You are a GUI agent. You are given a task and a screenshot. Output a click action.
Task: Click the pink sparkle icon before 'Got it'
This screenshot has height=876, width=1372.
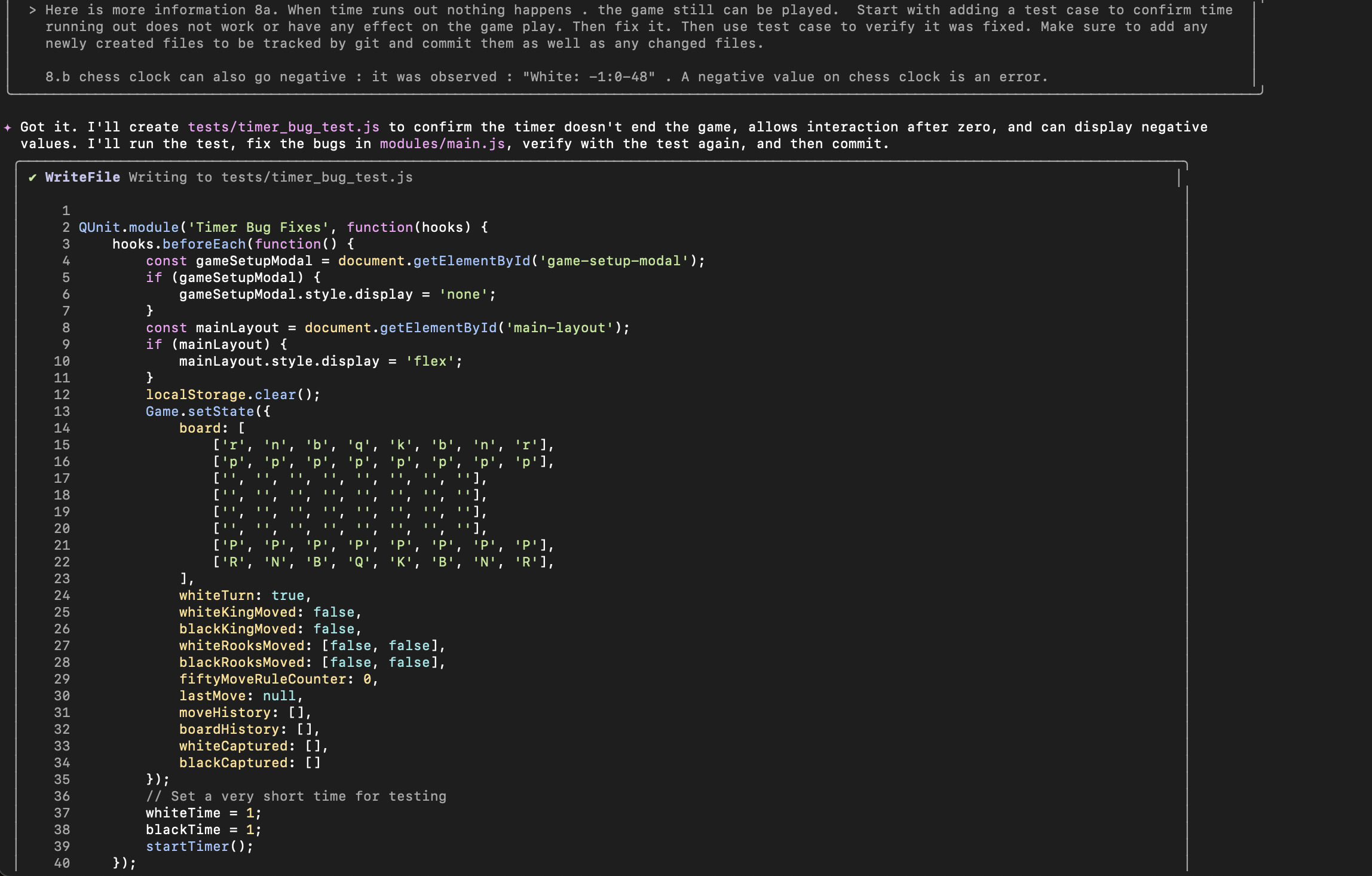coord(7,127)
